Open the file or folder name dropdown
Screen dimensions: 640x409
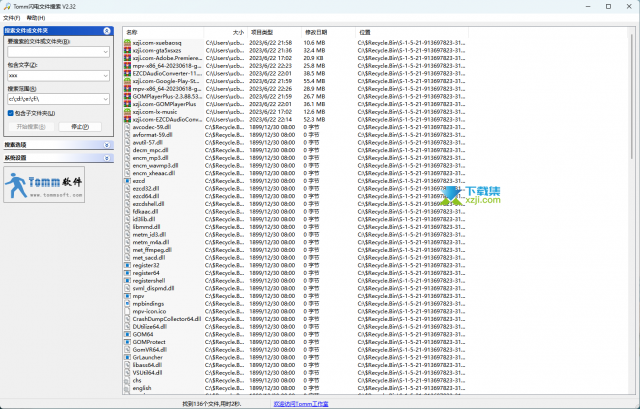(105, 52)
